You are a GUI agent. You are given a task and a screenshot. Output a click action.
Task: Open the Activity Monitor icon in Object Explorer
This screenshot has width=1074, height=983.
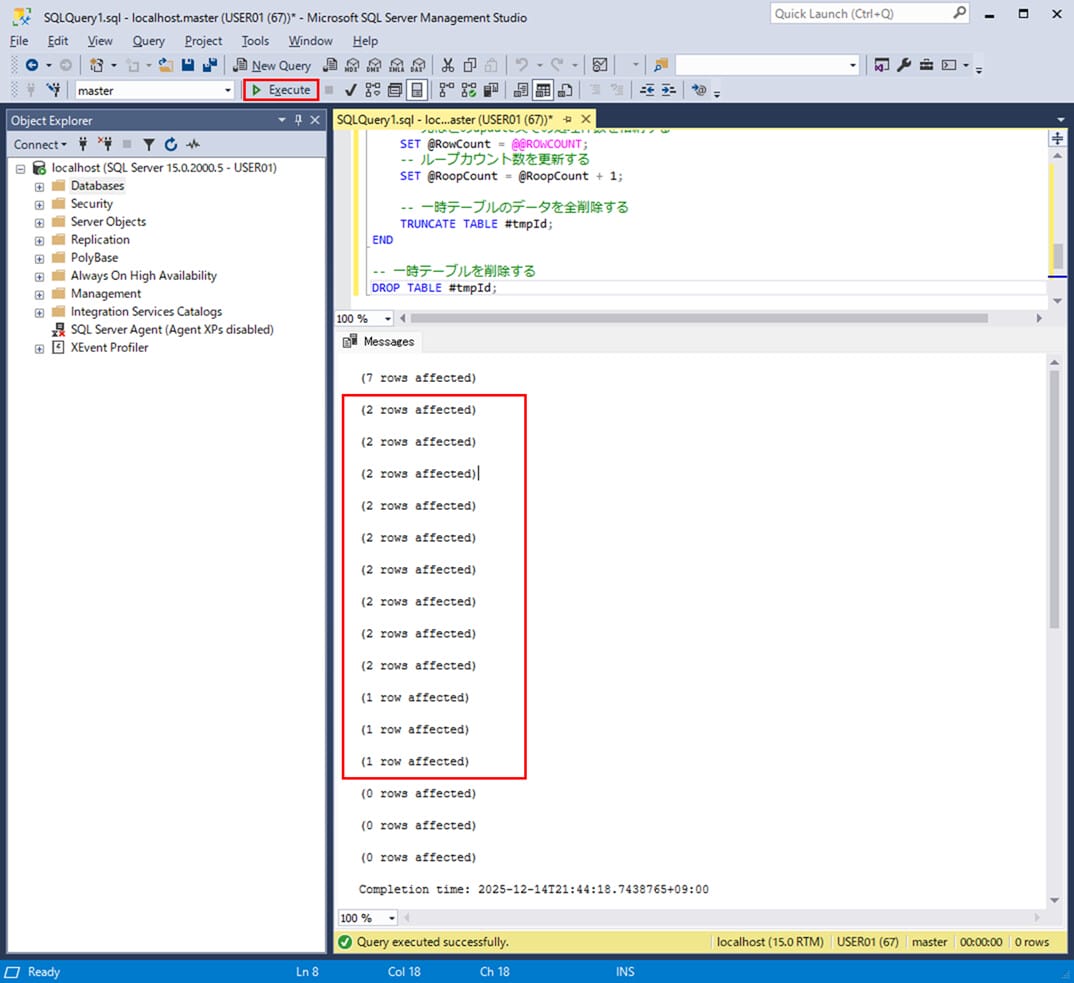coord(192,144)
